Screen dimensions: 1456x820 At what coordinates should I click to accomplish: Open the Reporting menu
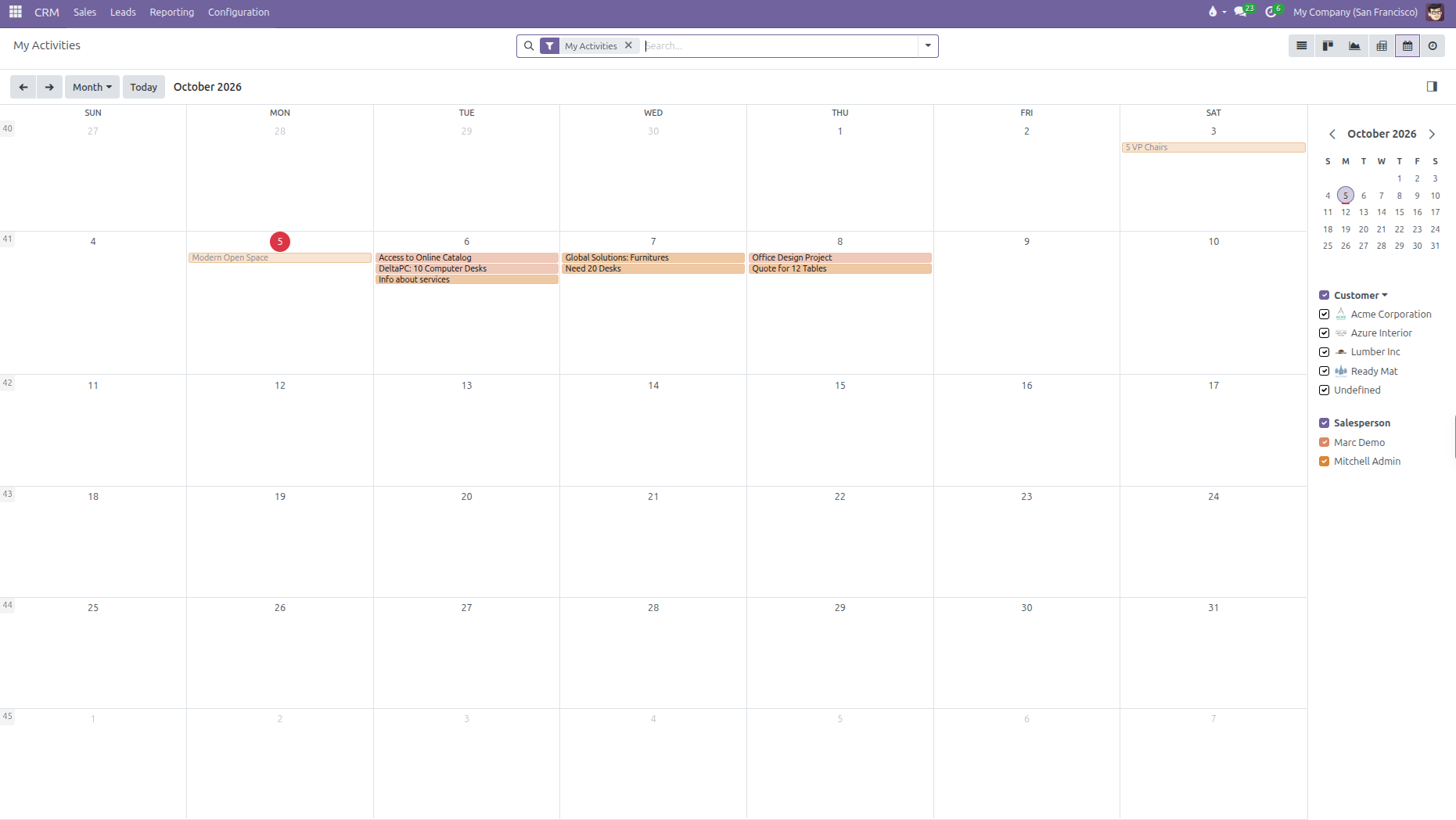click(171, 12)
